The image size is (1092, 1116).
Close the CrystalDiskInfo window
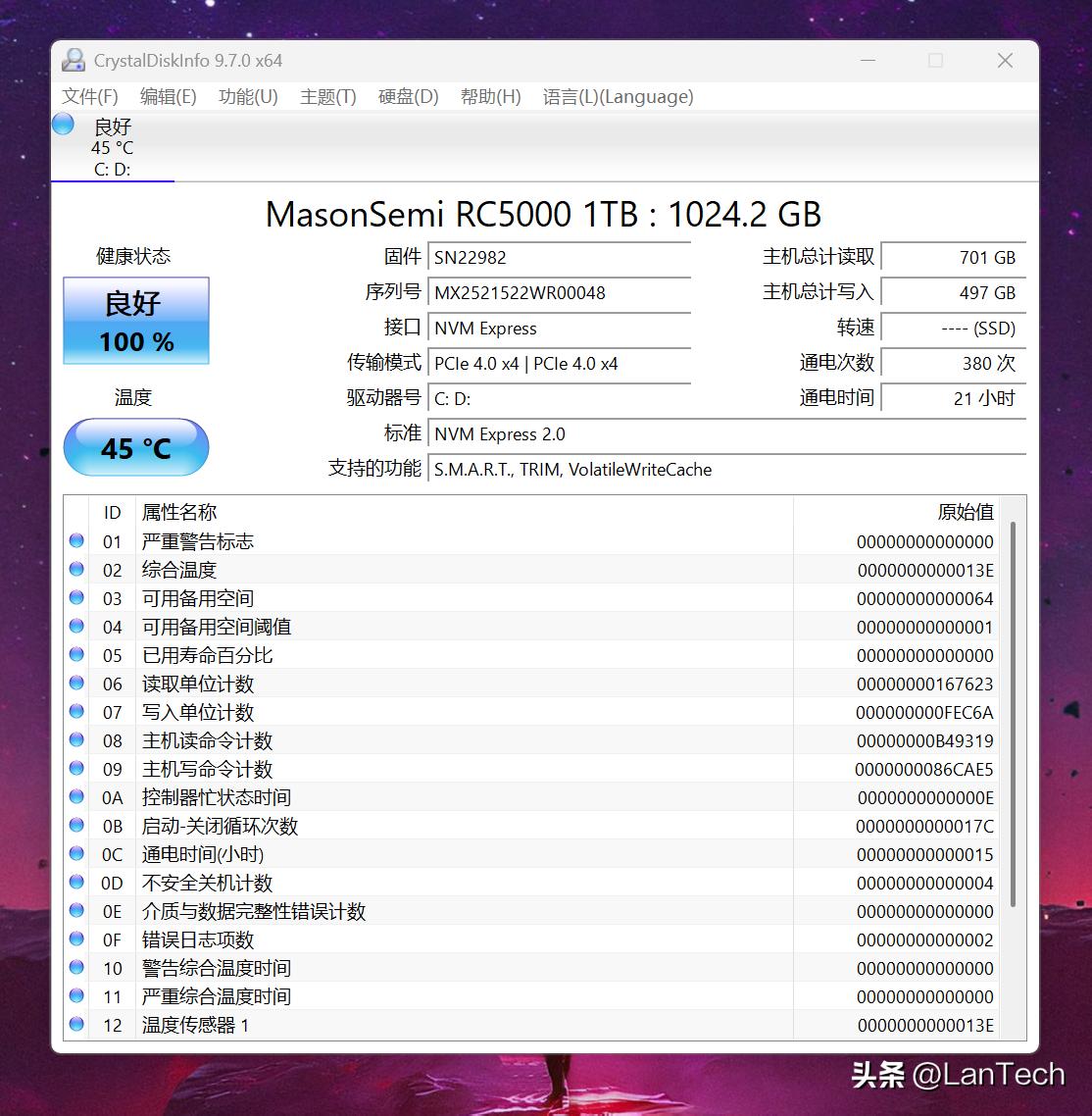click(1005, 61)
